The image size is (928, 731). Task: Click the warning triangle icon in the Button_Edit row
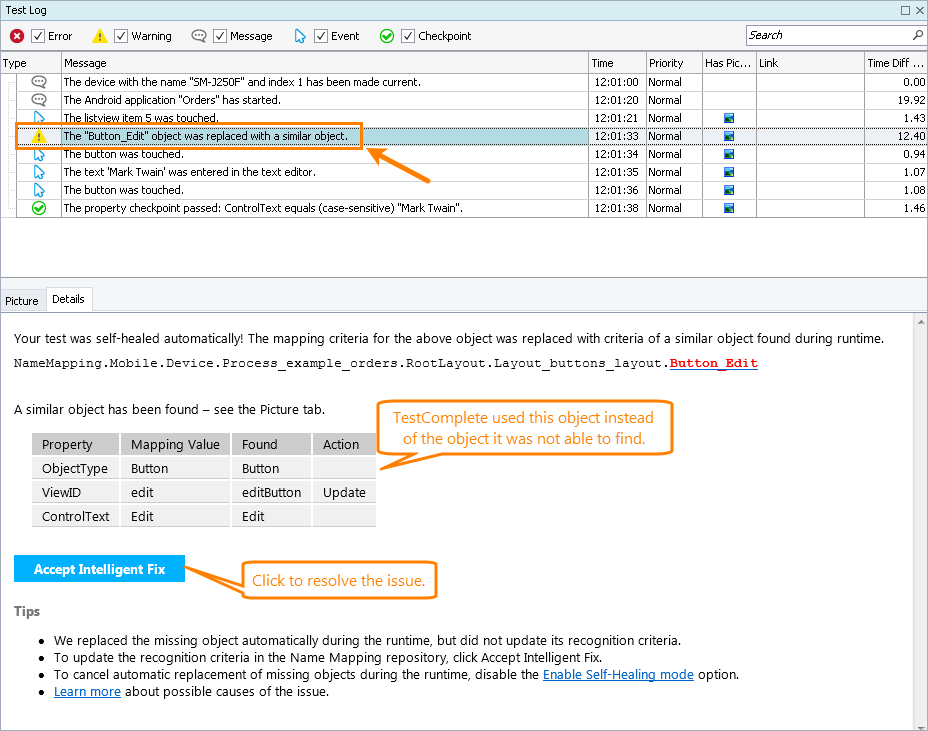39,136
